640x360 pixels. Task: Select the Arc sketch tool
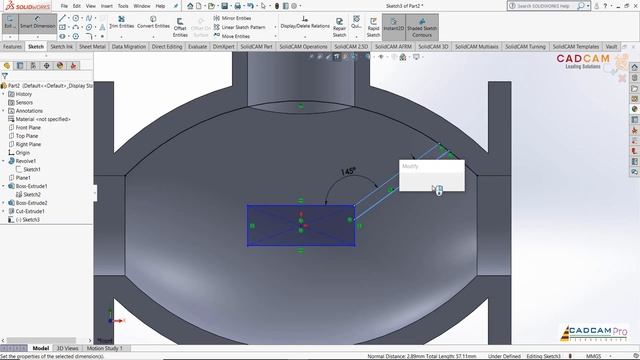pos(76,27)
